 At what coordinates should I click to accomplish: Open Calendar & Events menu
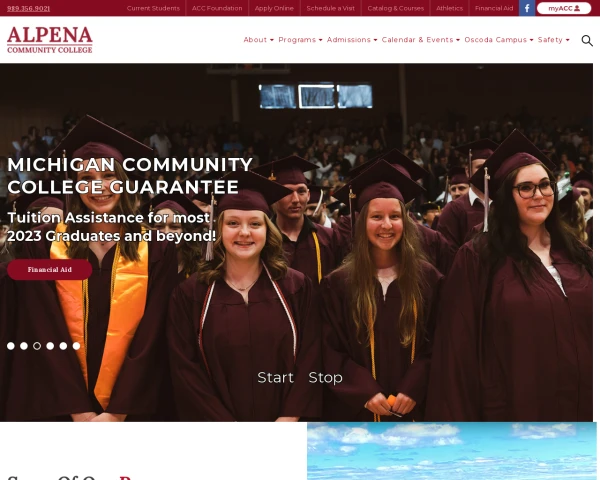click(421, 40)
